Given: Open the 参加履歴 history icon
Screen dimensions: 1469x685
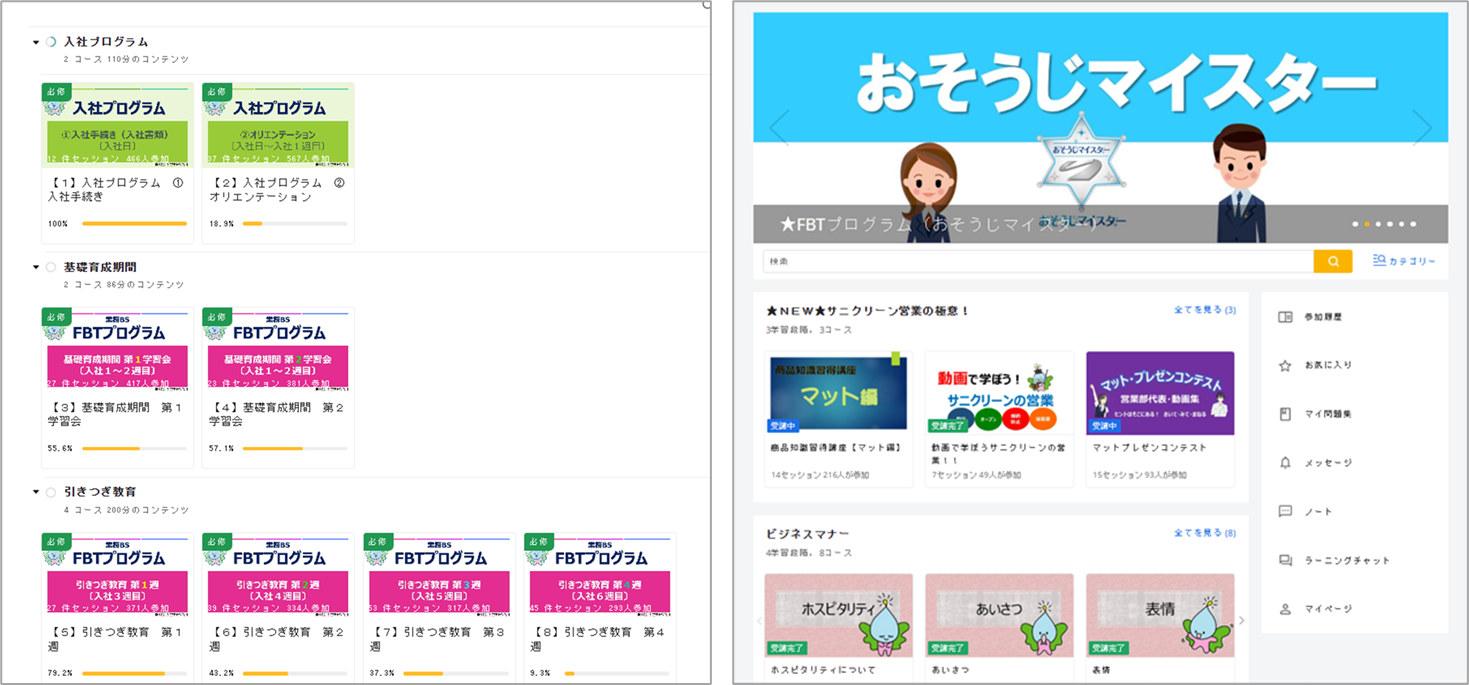Looking at the screenshot, I should [x=1285, y=317].
